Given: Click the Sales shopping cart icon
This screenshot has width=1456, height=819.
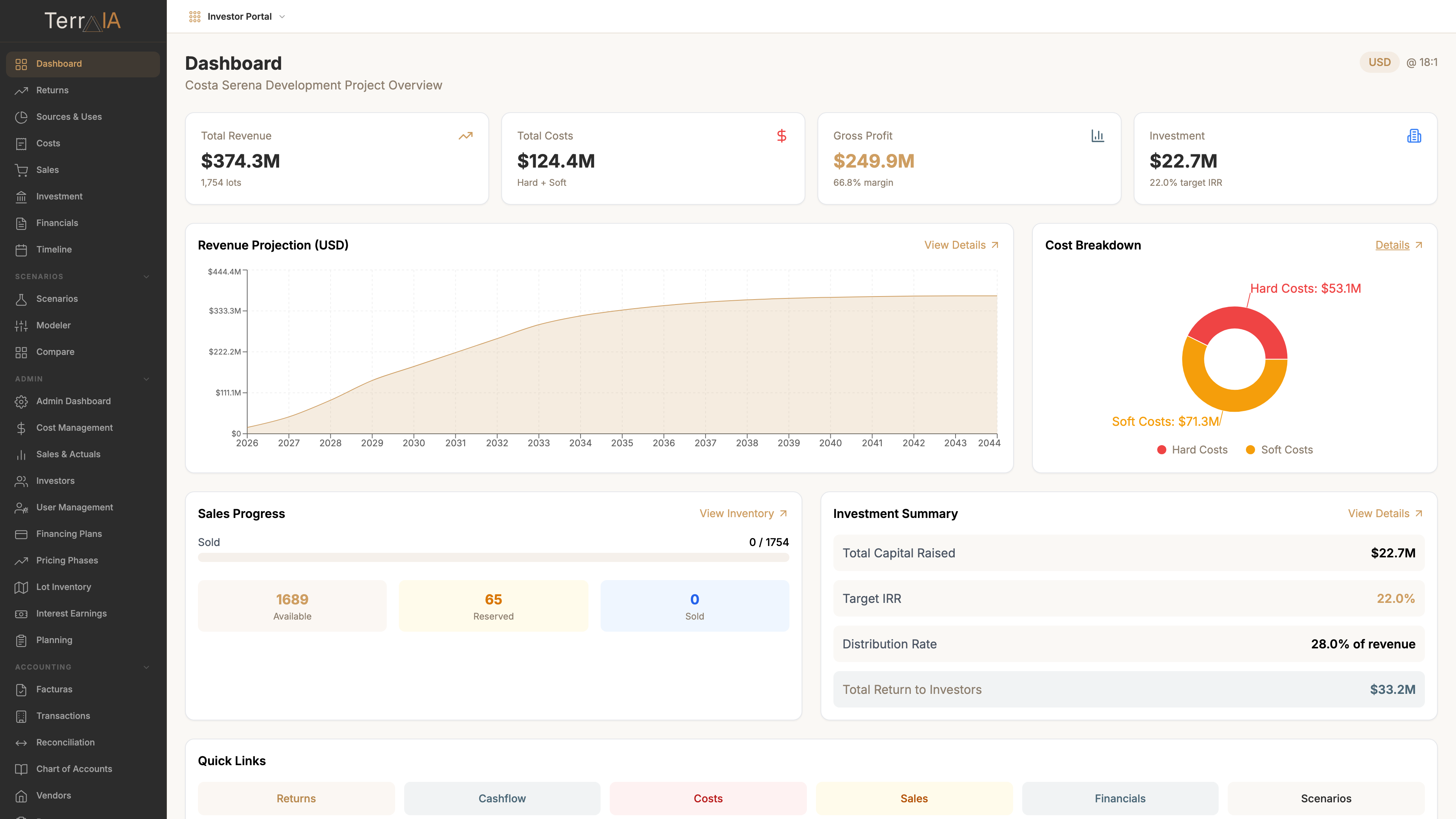Looking at the screenshot, I should (x=22, y=170).
